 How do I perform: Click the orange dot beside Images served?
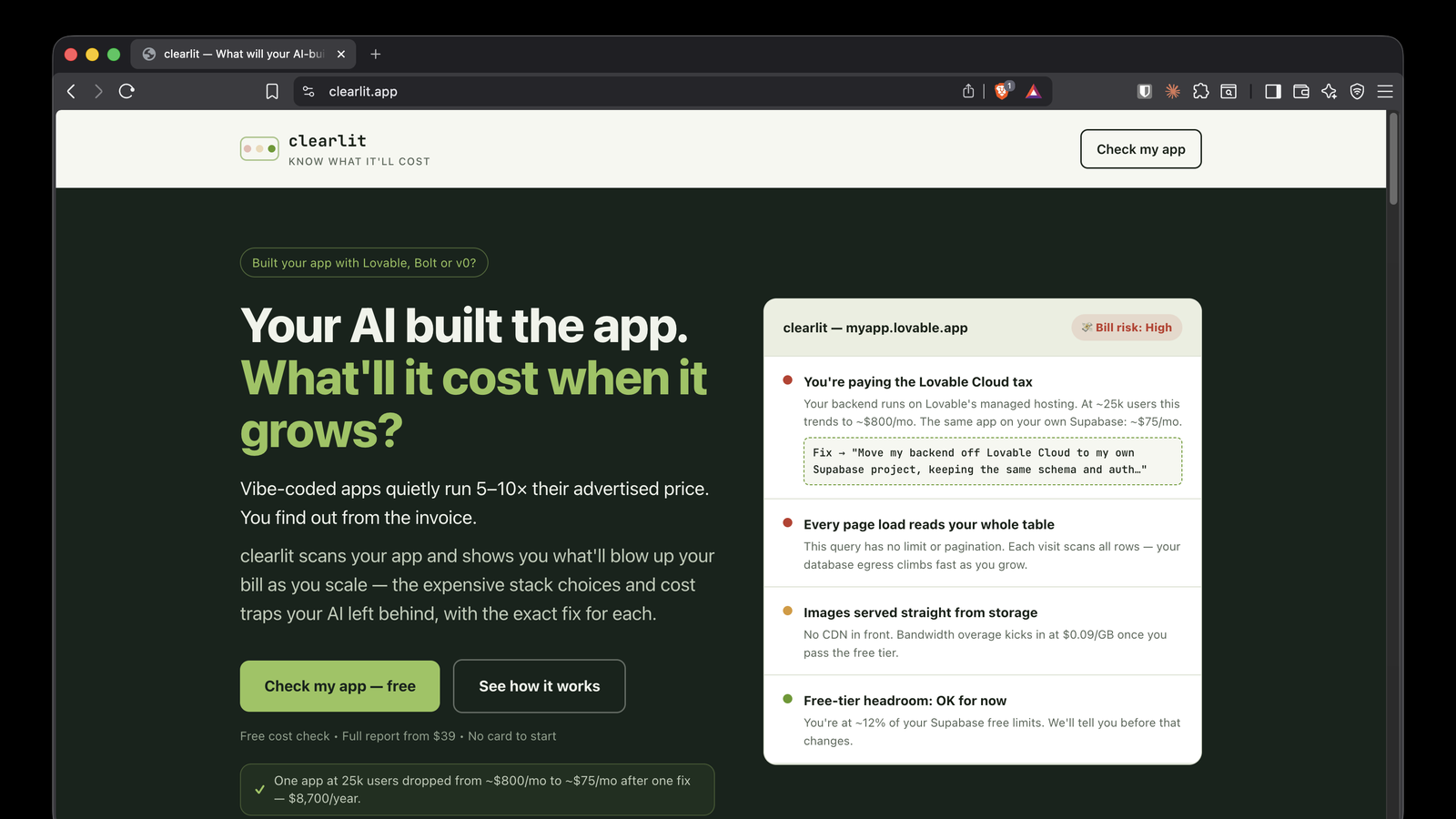tap(788, 611)
